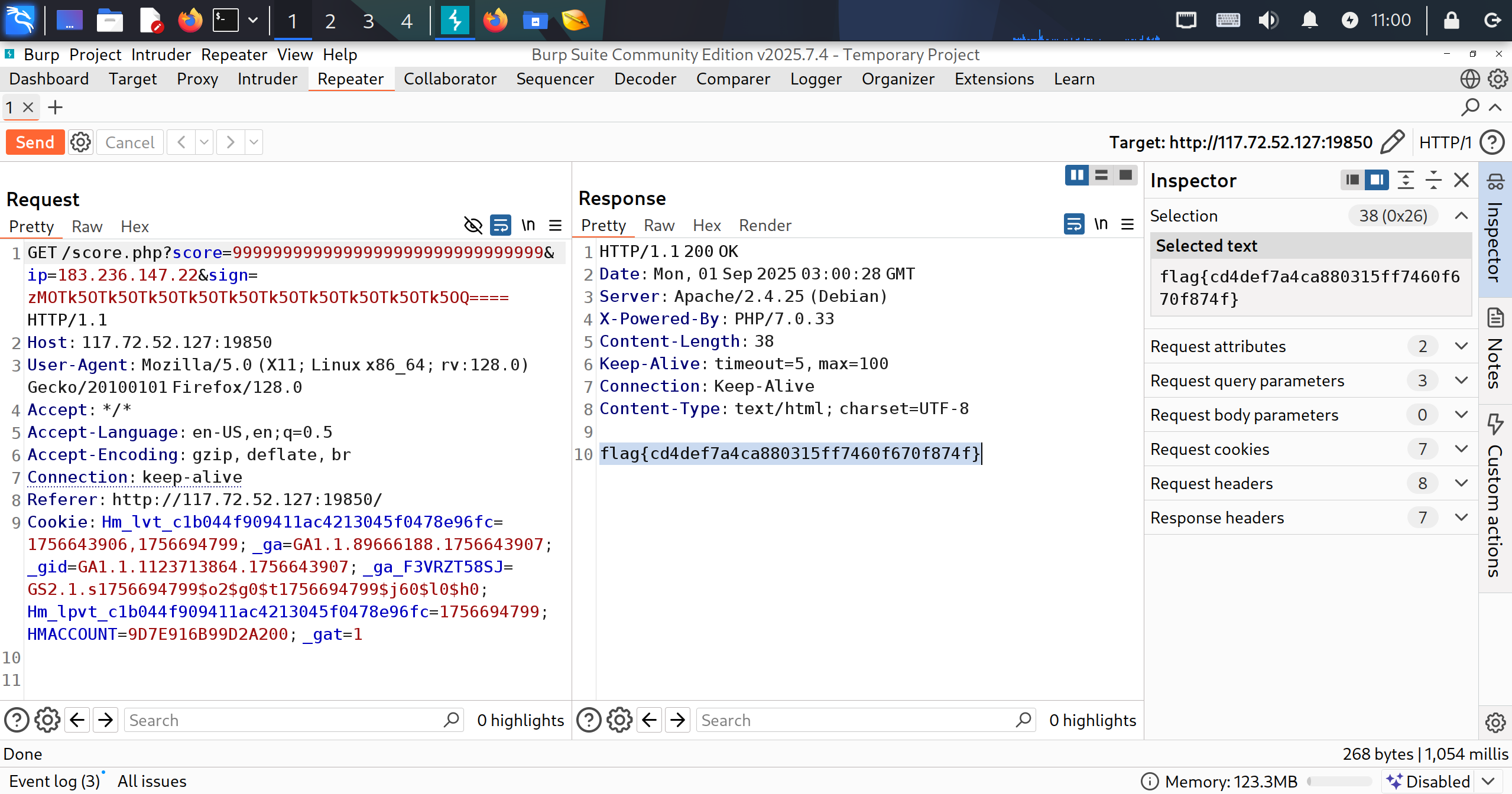Toggle request line wrap icon
1512x794 pixels.
click(x=501, y=225)
